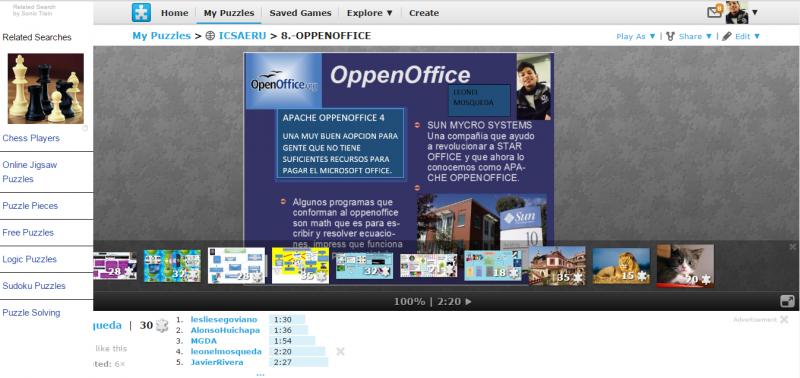Close the advertisement with the X
This screenshot has width=800, height=378.
(784, 320)
